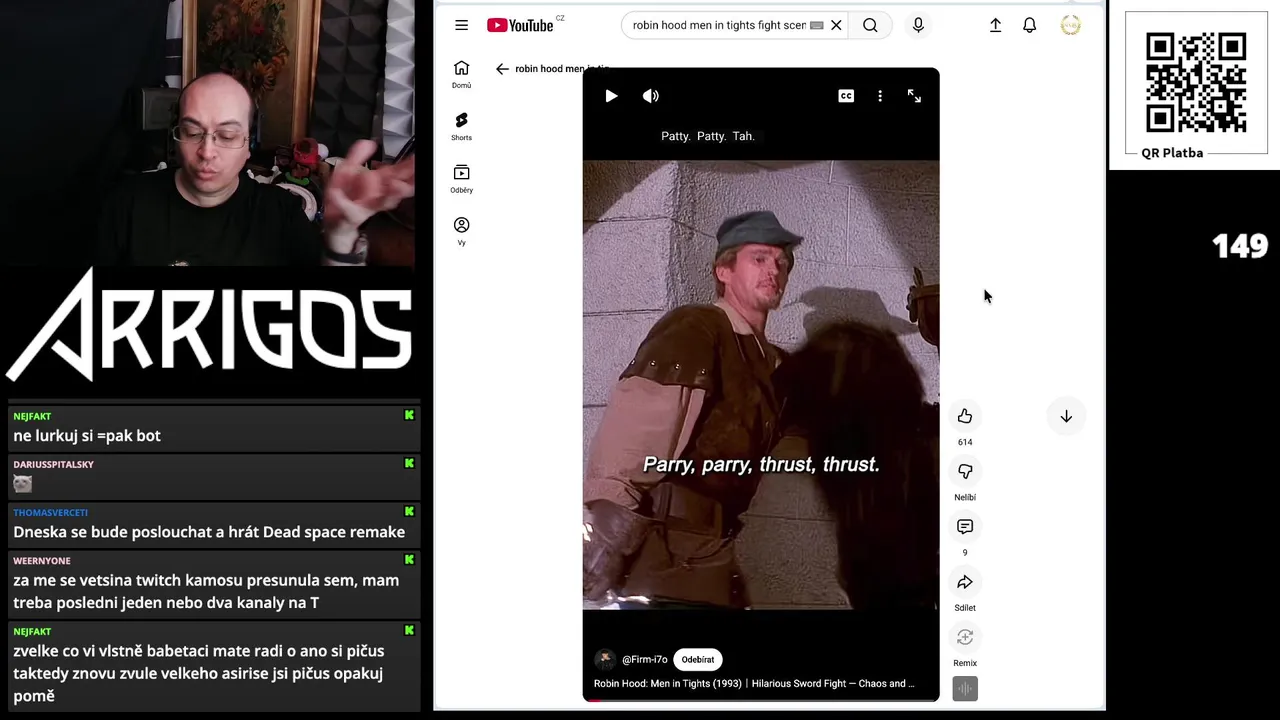Viewport: 1280px width, 720px height.
Task: Click the green icon on THOMASVERCETI's message
Action: coord(409,512)
